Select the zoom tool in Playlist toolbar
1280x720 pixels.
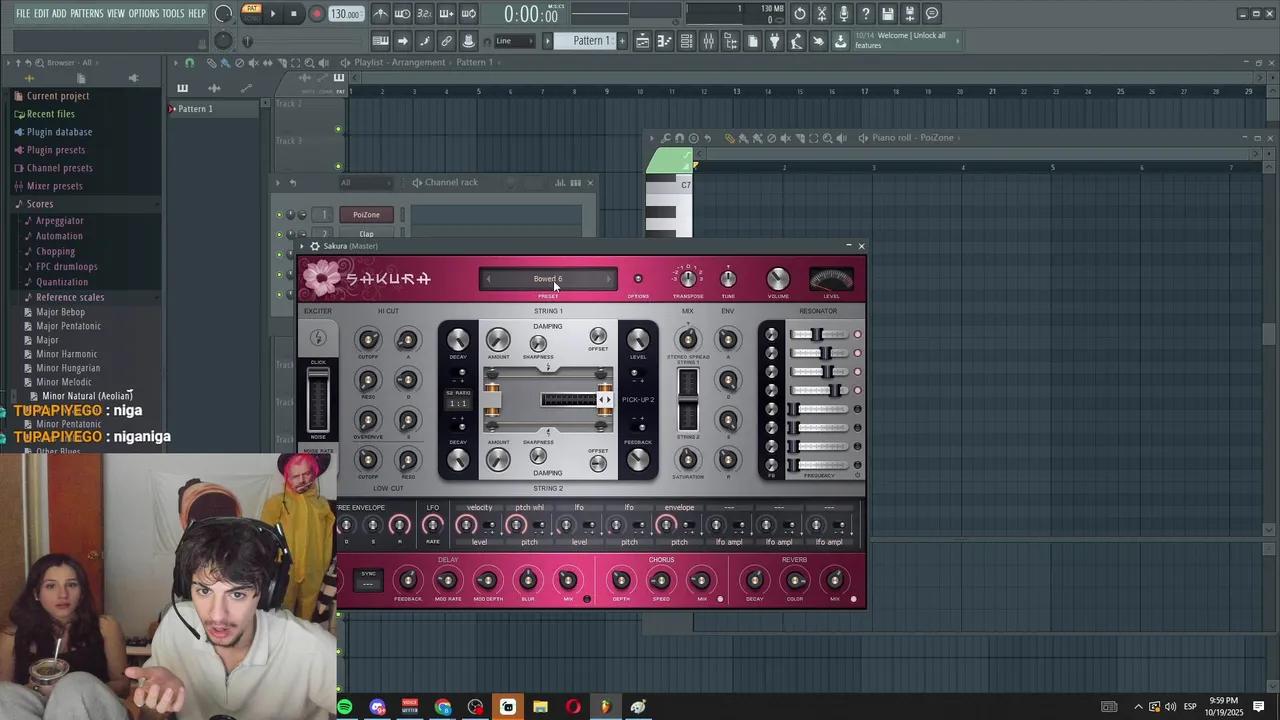(309, 63)
